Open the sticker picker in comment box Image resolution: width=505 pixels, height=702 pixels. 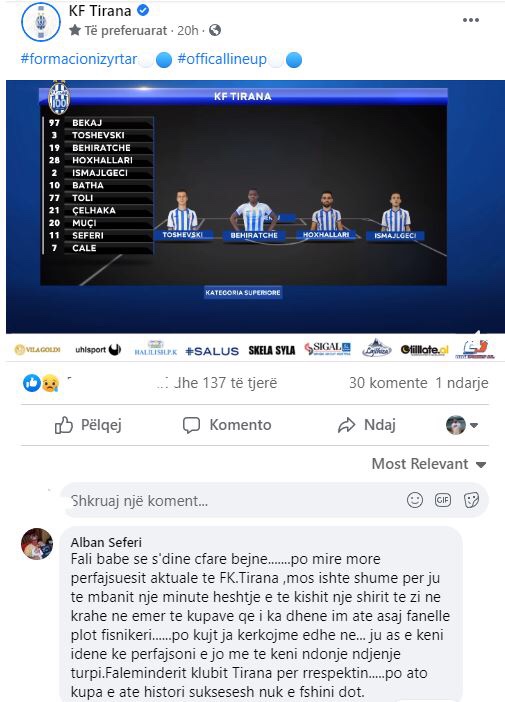point(471,500)
